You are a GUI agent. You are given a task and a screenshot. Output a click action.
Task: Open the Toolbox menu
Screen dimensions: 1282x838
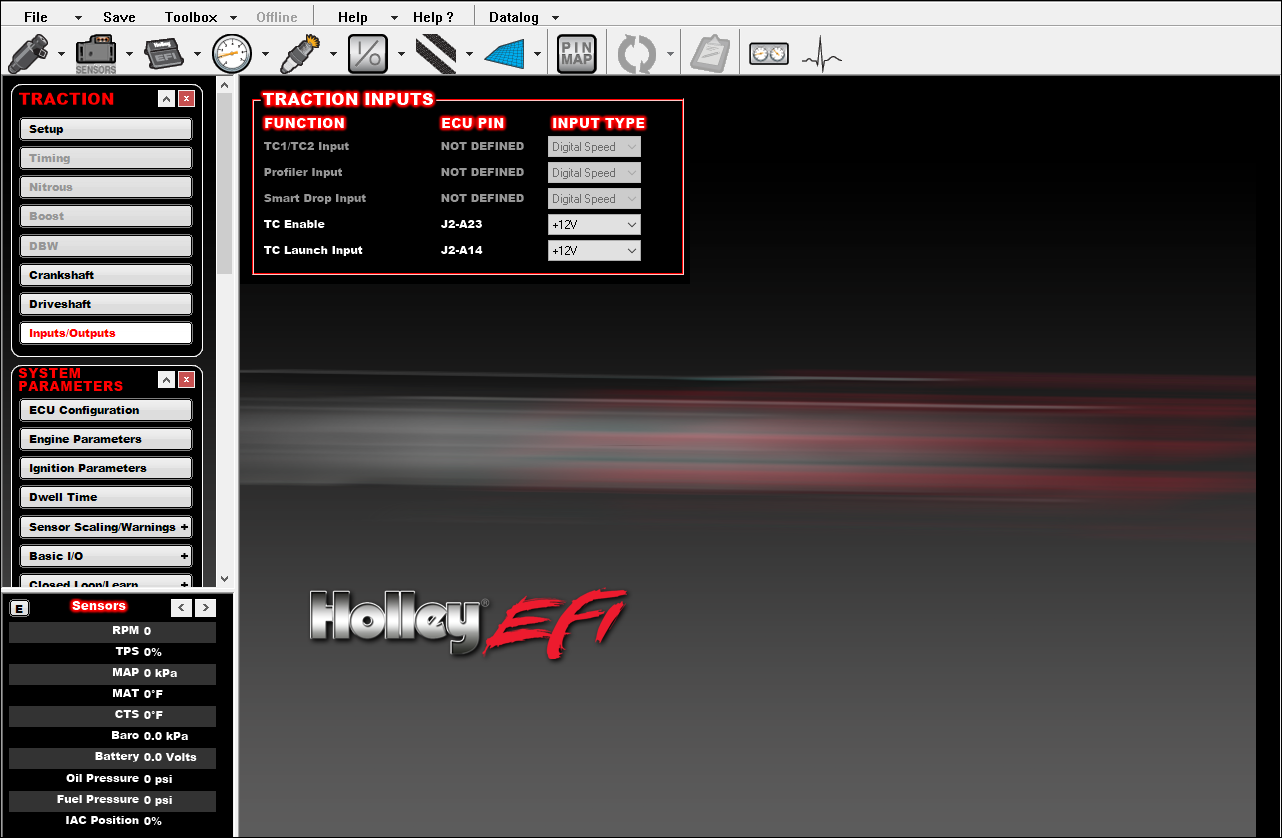pos(190,16)
